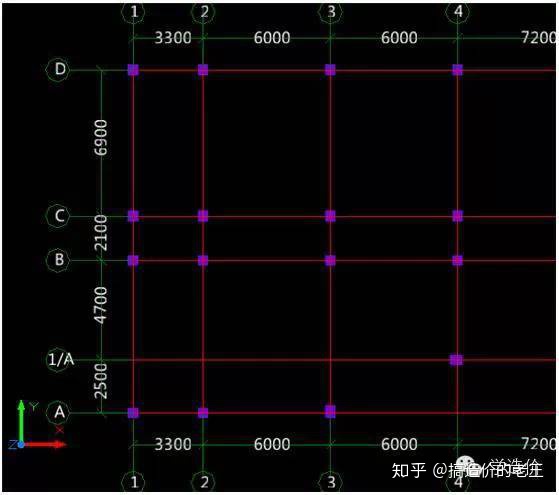Select the column at axis C and 3
This screenshot has width=559, height=495.
tap(330, 216)
